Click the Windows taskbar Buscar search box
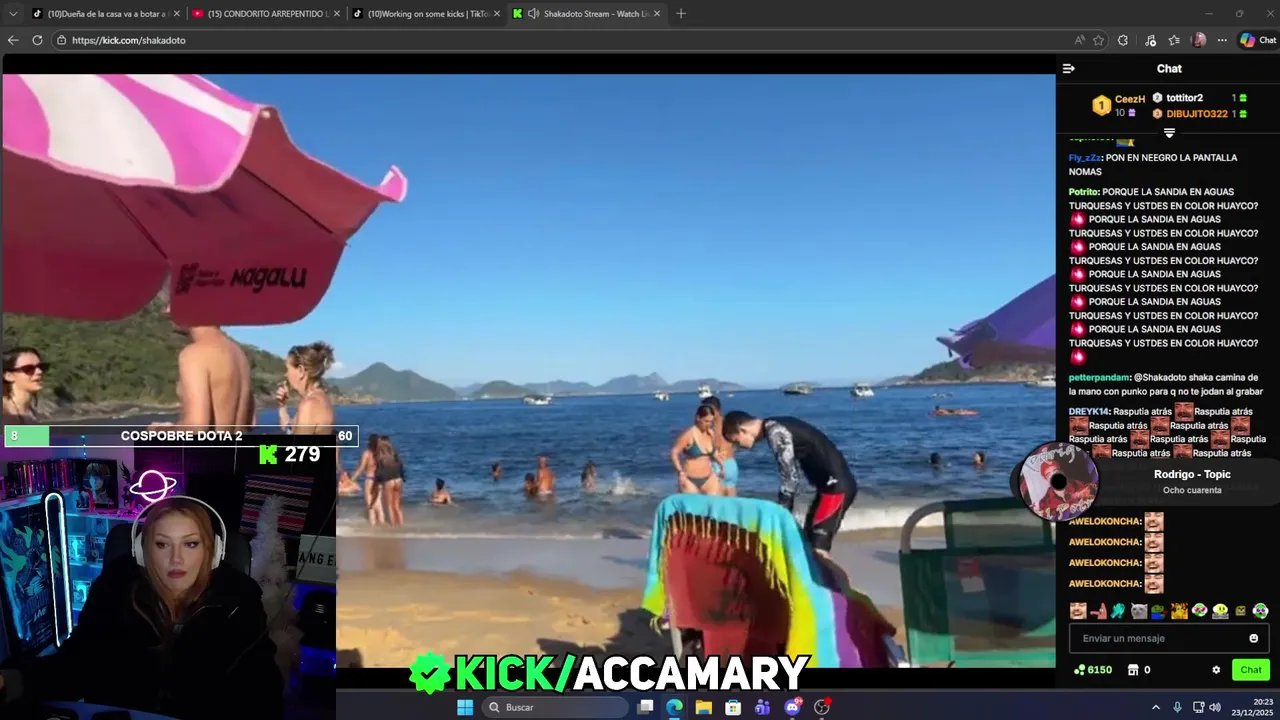 (x=555, y=707)
